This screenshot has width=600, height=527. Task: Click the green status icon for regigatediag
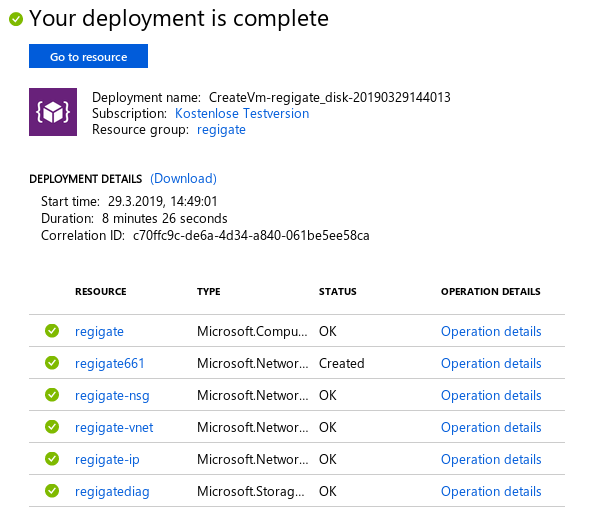(52, 491)
